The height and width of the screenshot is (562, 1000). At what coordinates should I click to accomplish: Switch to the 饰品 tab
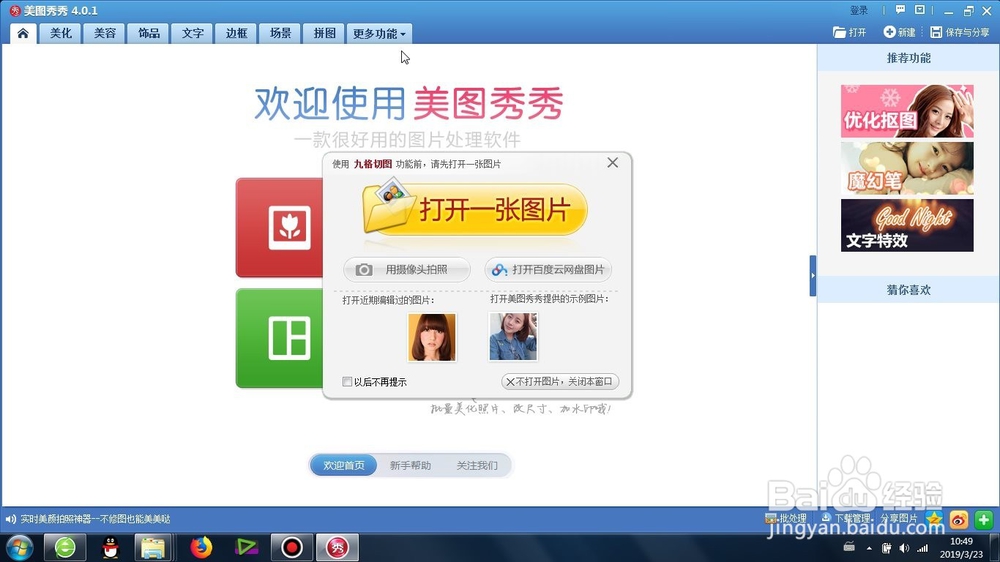coord(149,33)
